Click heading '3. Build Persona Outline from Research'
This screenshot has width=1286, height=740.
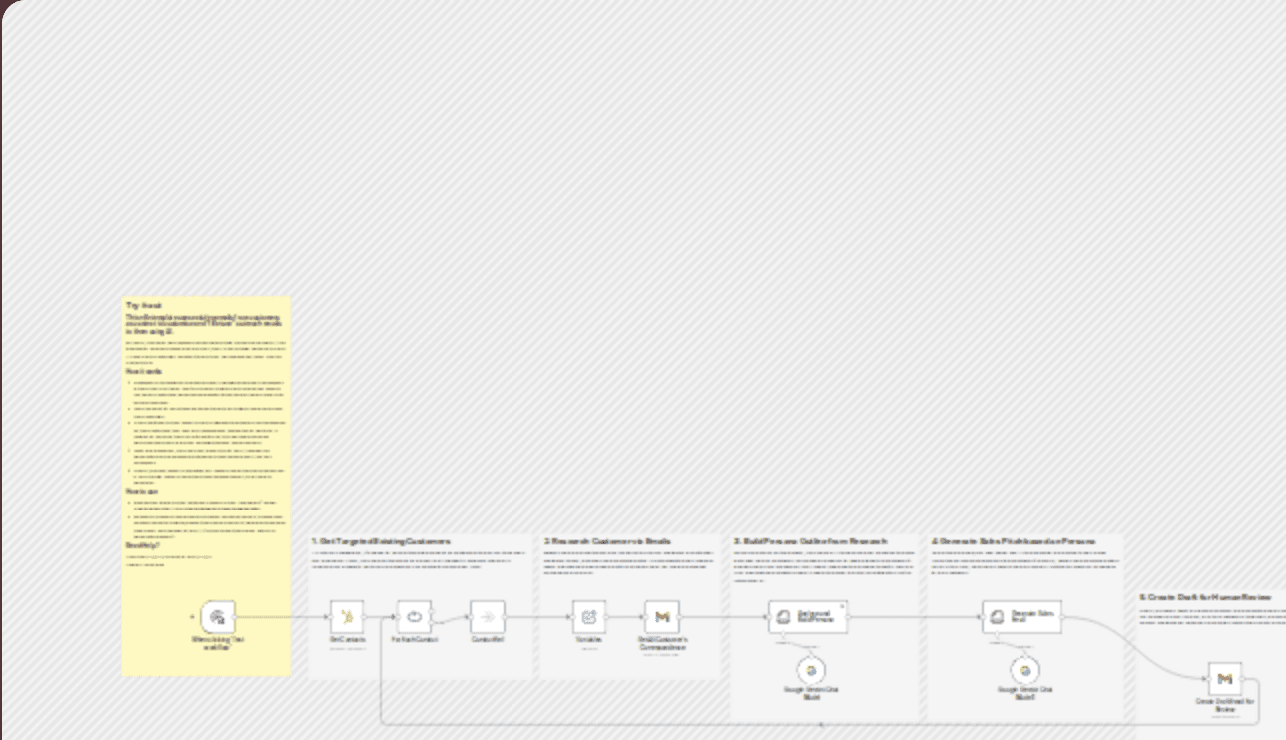(810, 541)
